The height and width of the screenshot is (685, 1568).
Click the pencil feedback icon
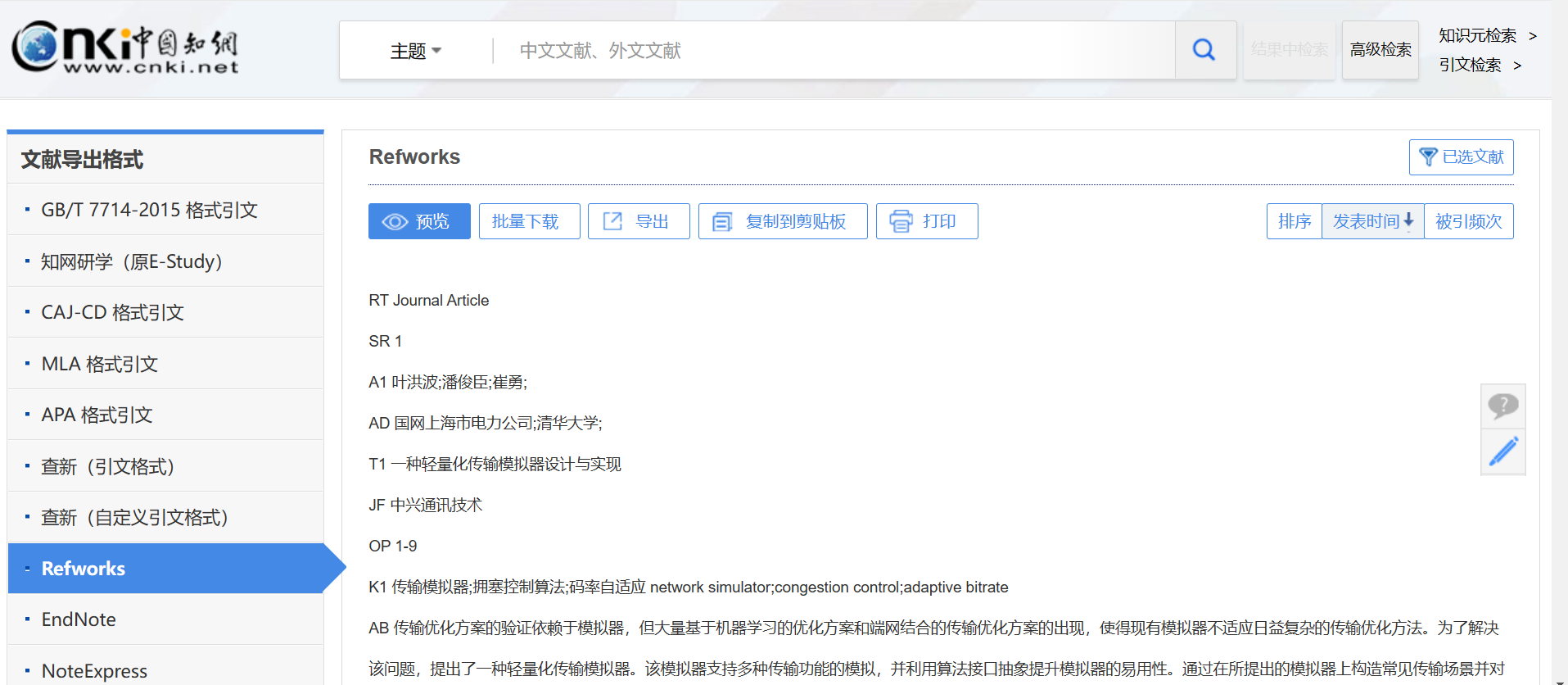pyautogui.click(x=1503, y=451)
